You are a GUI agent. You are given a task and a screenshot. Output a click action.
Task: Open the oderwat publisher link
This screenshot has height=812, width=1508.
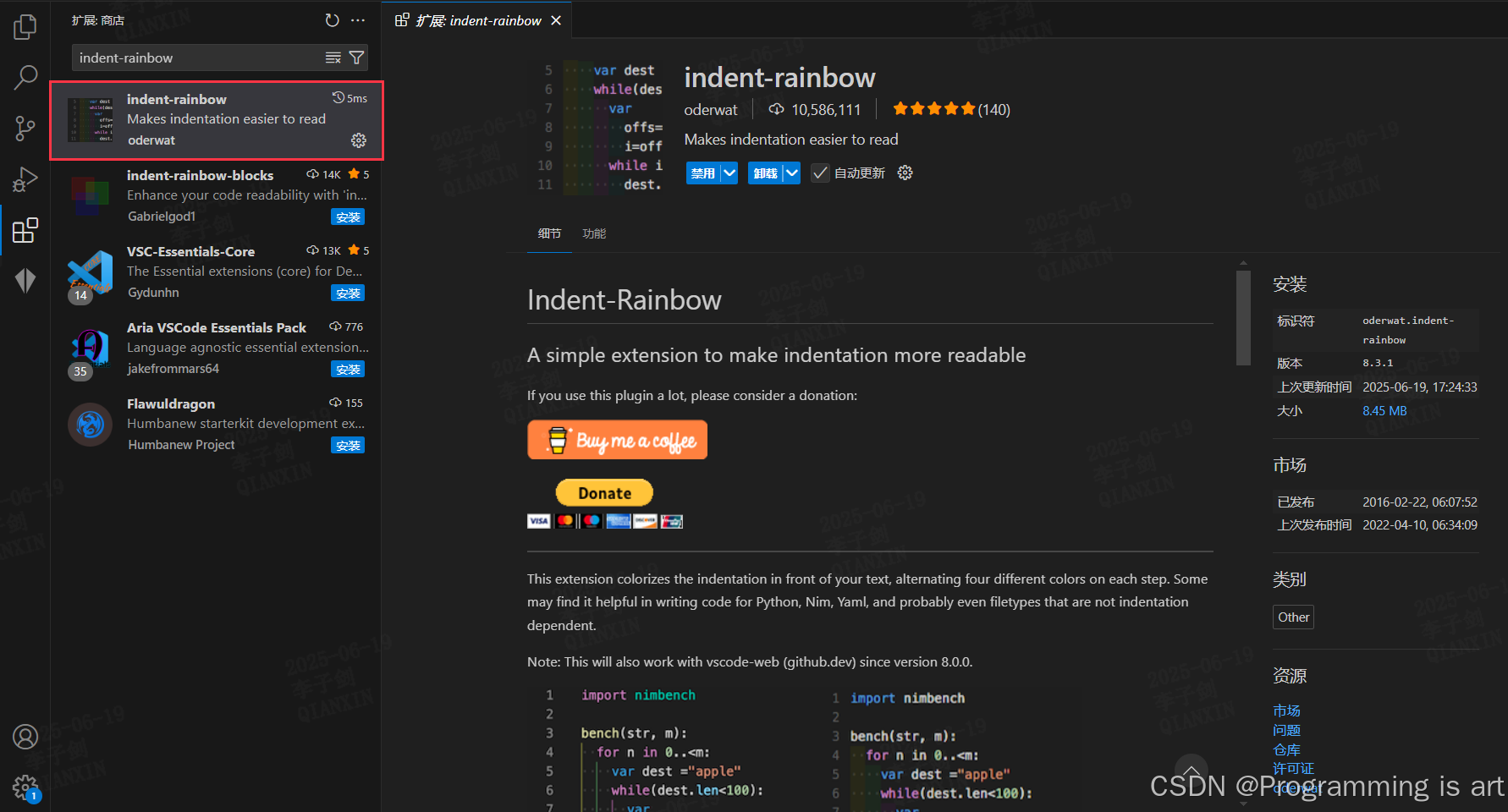pyautogui.click(x=711, y=109)
